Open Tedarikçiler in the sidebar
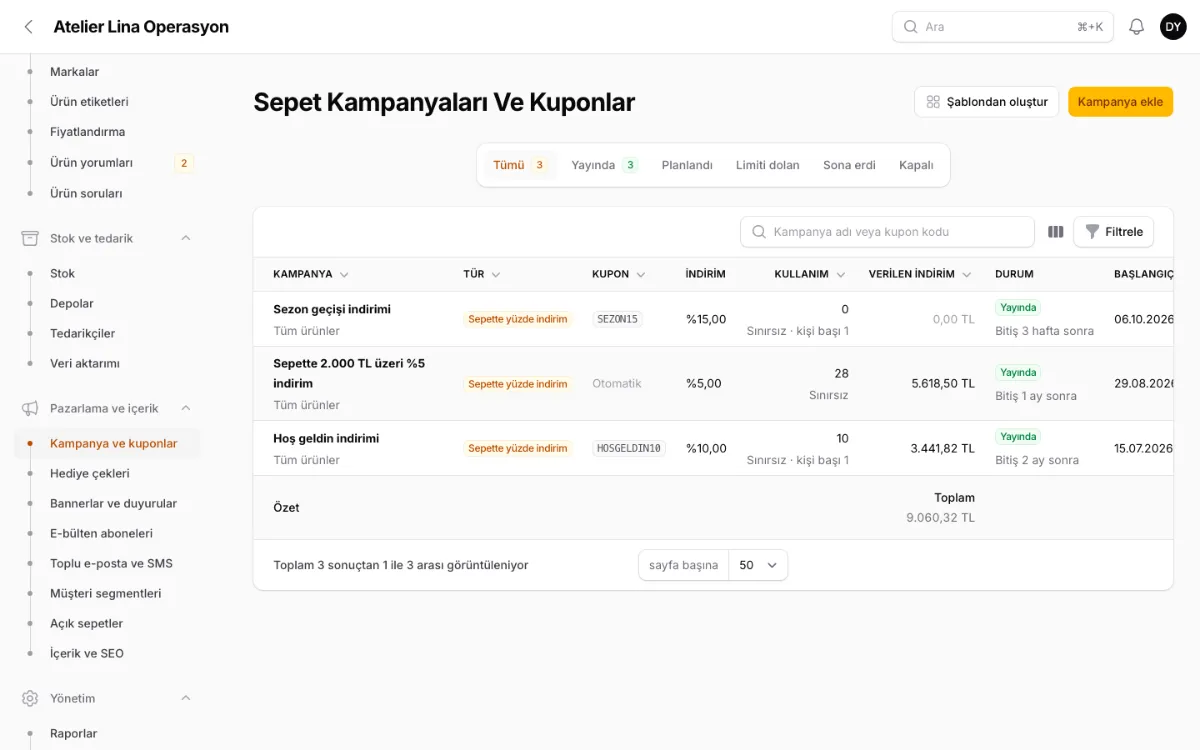1200x750 pixels. click(x=82, y=333)
